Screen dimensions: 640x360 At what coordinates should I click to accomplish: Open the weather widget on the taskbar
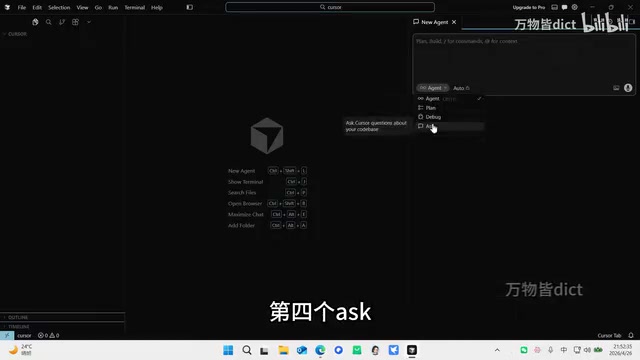20,350
